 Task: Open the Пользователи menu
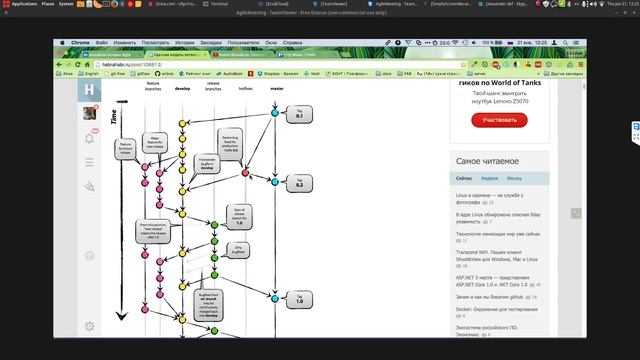(x=243, y=42)
